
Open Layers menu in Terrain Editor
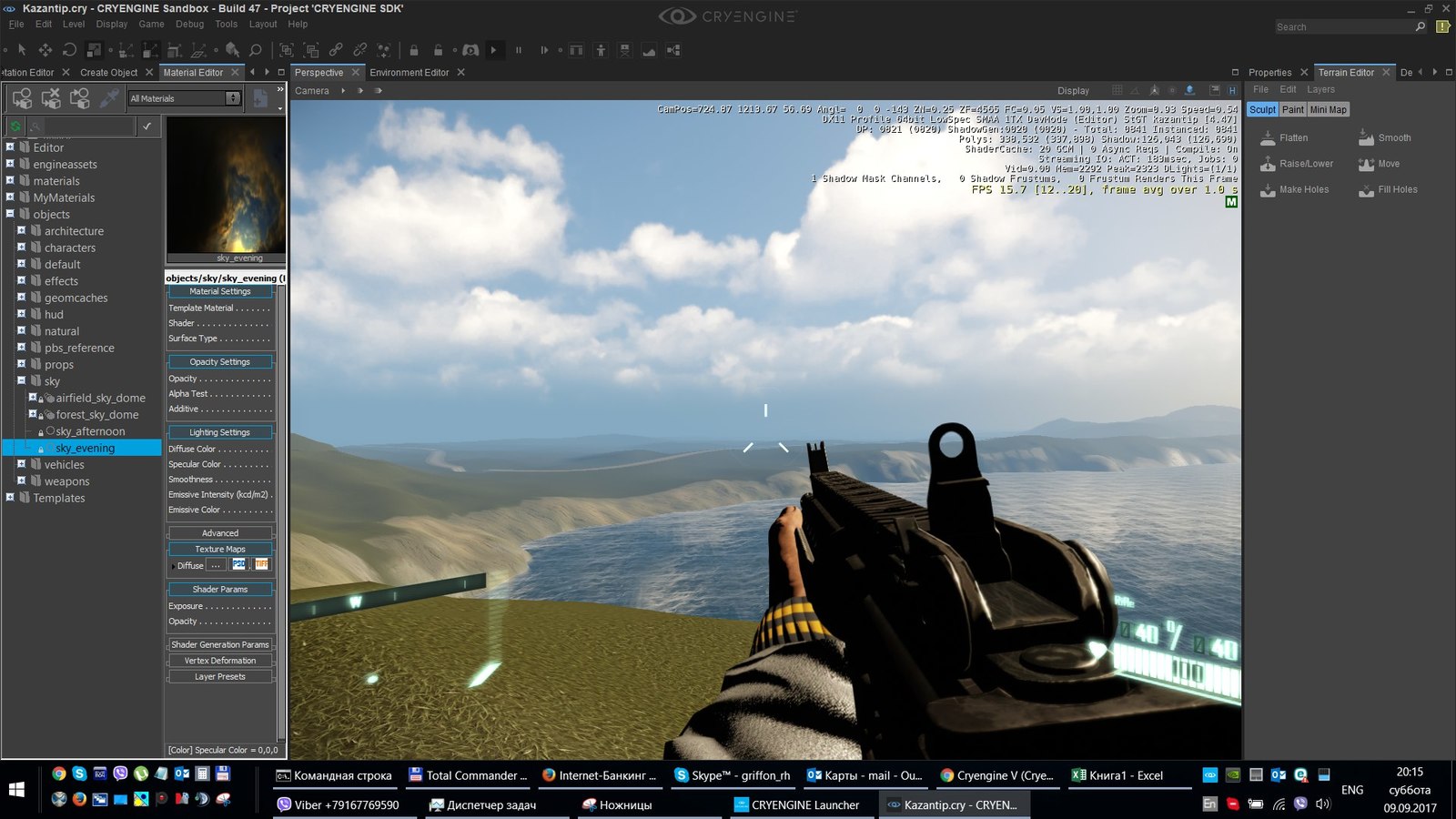click(1320, 89)
